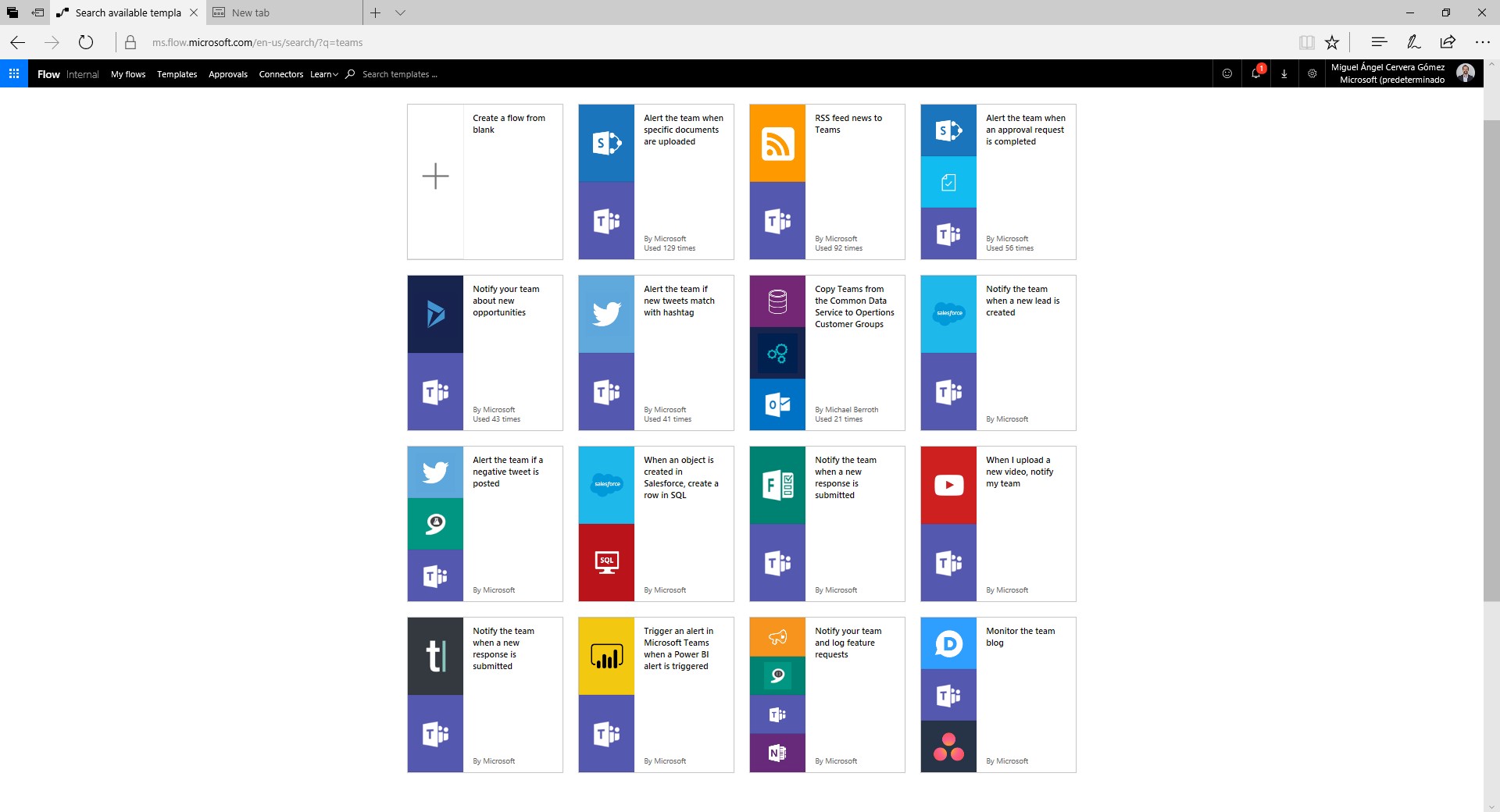Click the RSS feed icon on RSS news card

777,143
